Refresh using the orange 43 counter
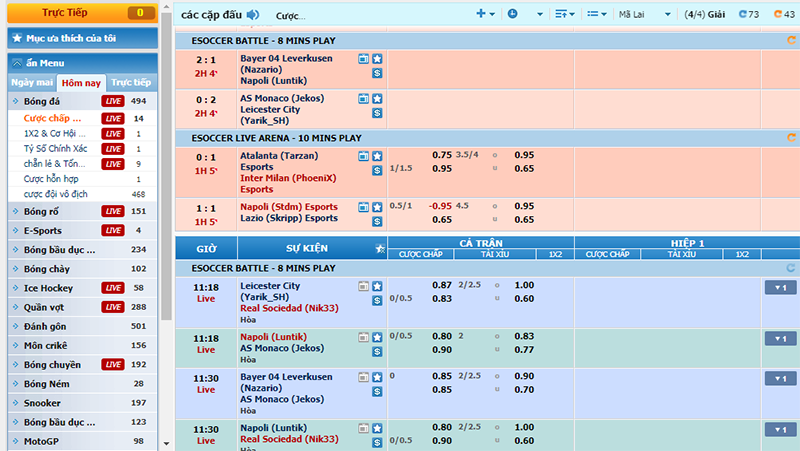This screenshot has width=800, height=451. 784,14
